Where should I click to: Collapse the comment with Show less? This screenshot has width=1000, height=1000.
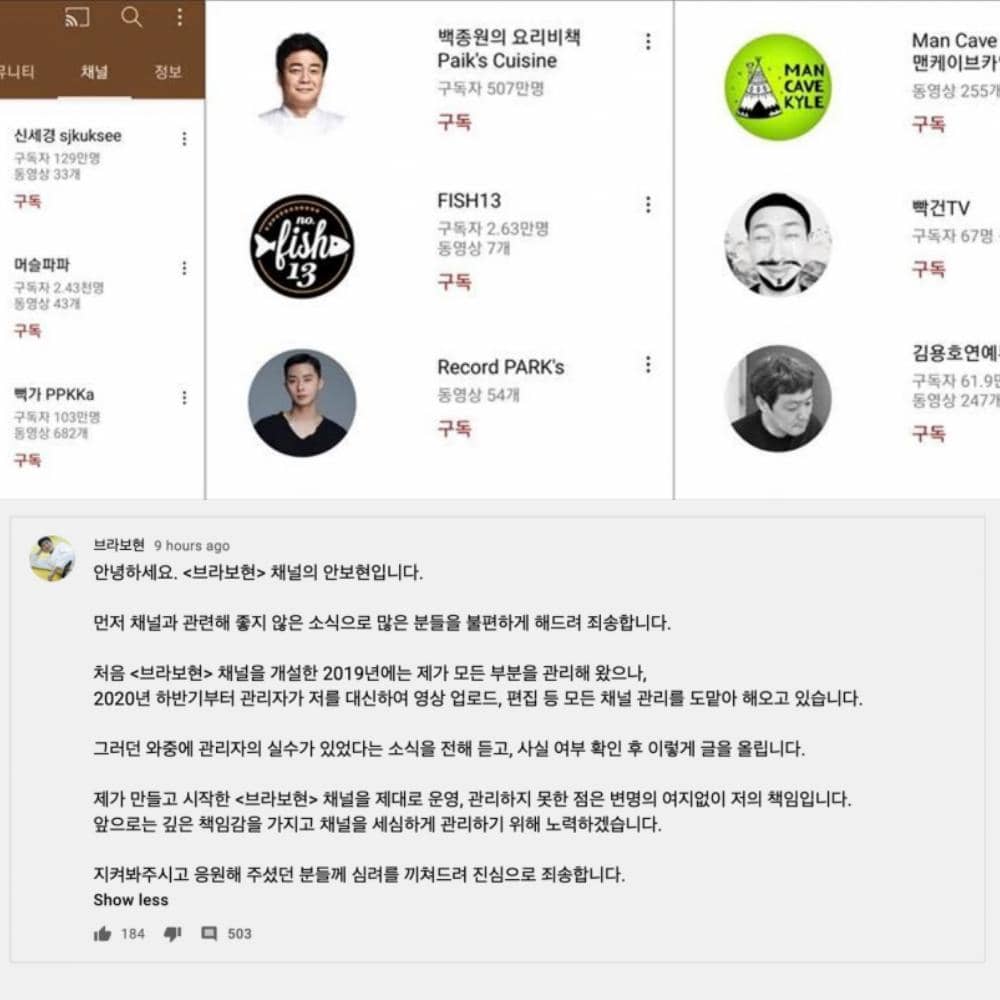[131, 900]
